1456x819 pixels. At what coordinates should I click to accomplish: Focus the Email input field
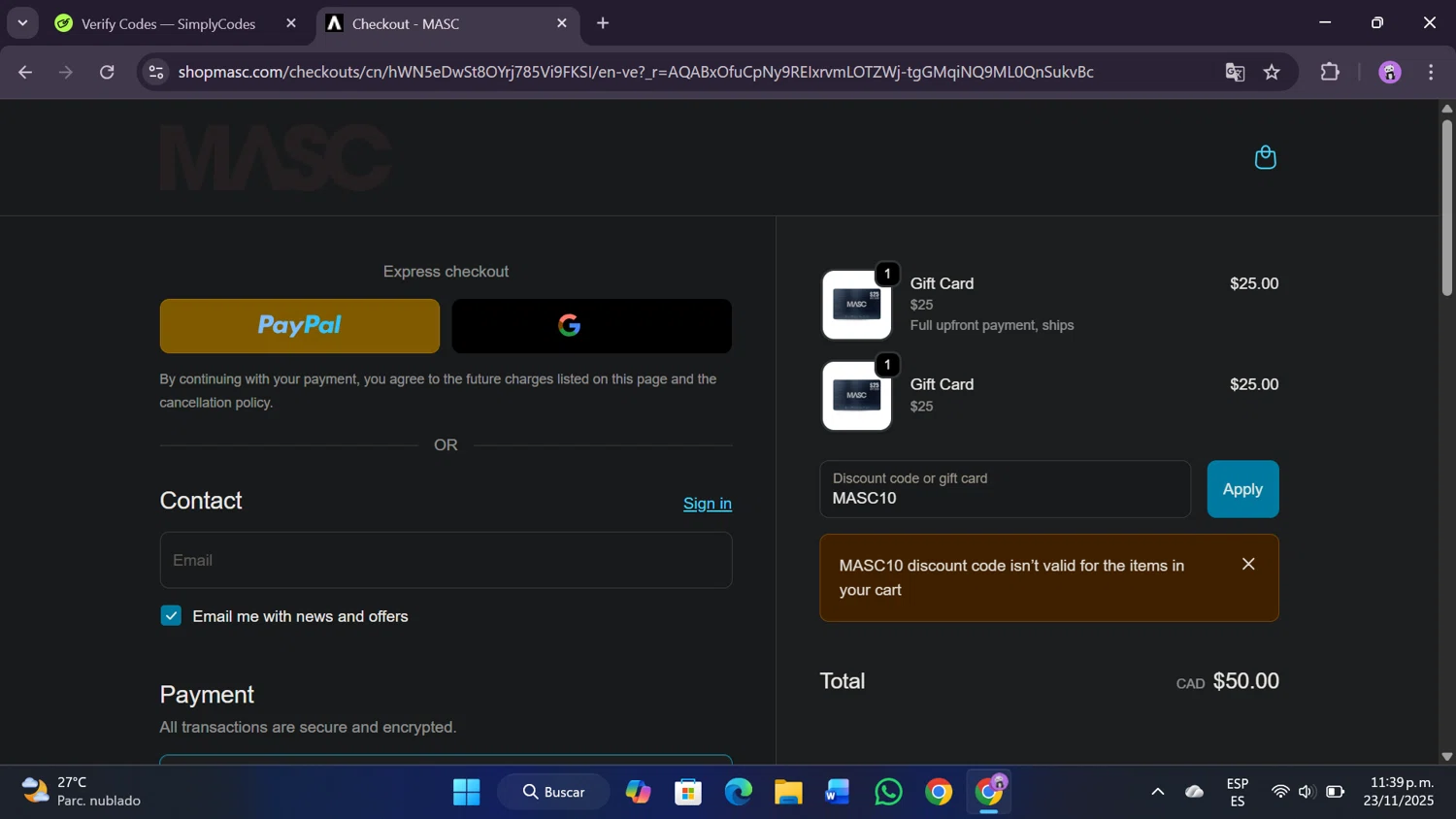click(446, 560)
